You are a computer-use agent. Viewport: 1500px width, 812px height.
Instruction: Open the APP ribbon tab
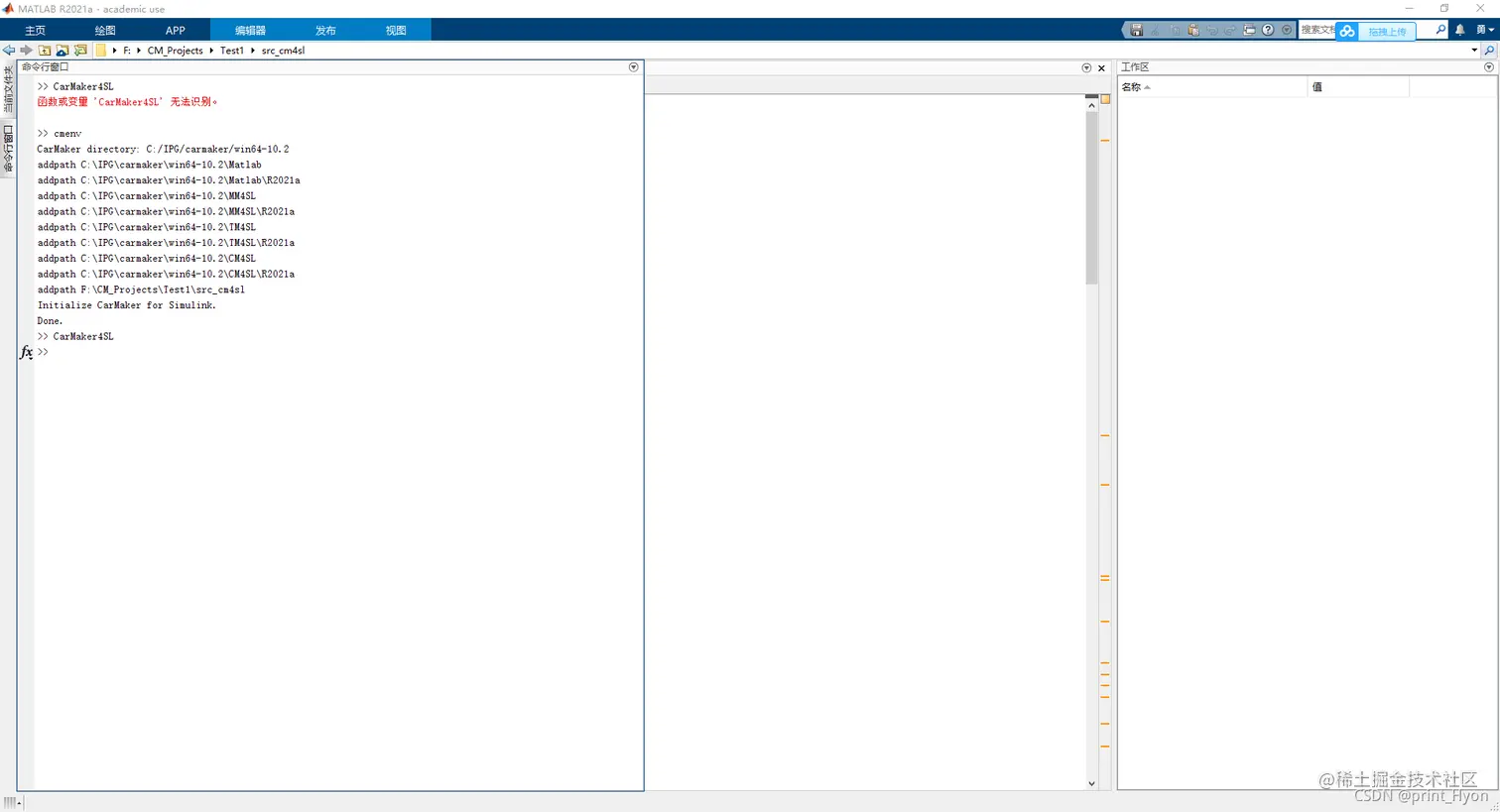[176, 31]
